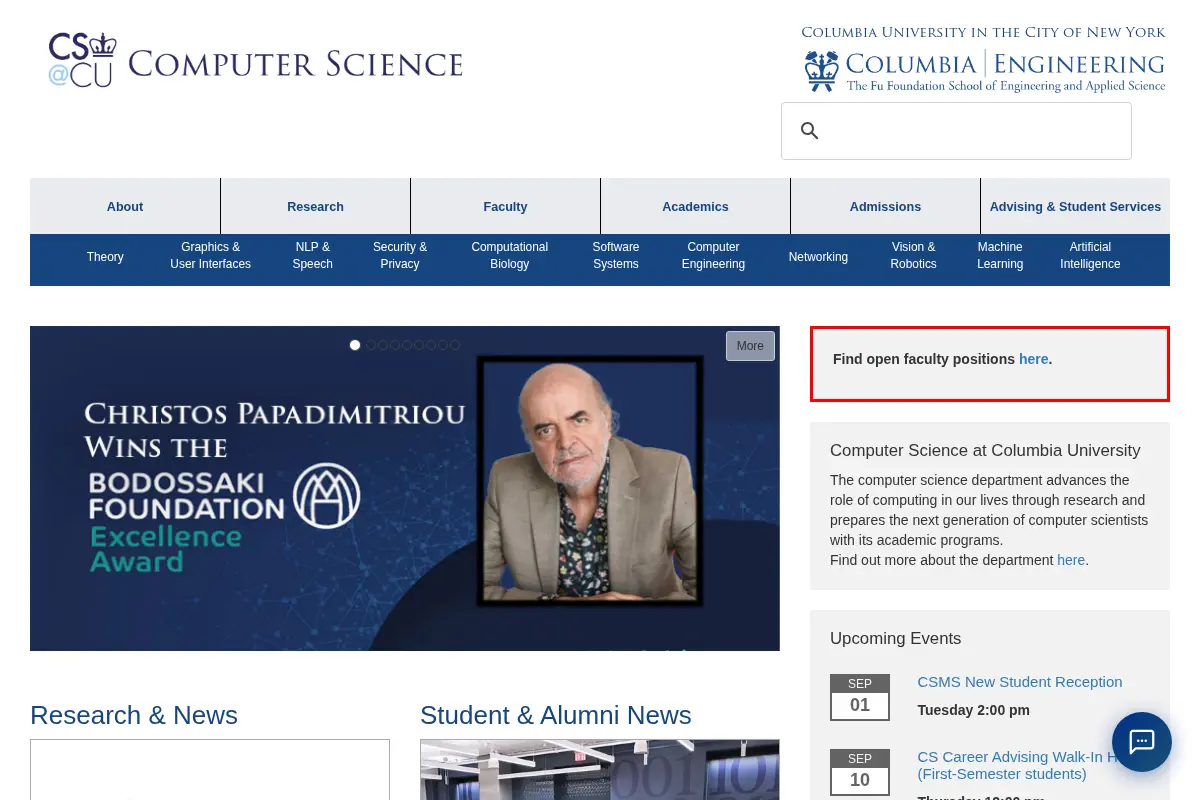The image size is (1200, 800).
Task: Click the Columbia Engineering crown logo
Action: (822, 71)
